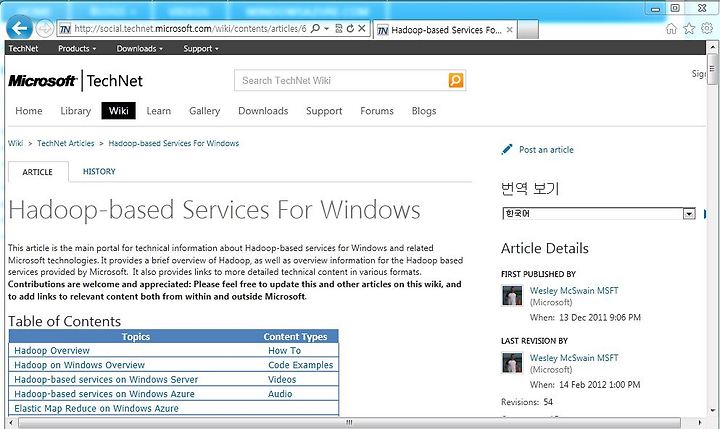Image resolution: width=720 pixels, height=429 pixels.
Task: Click the Revisions count text
Action: (x=527, y=402)
